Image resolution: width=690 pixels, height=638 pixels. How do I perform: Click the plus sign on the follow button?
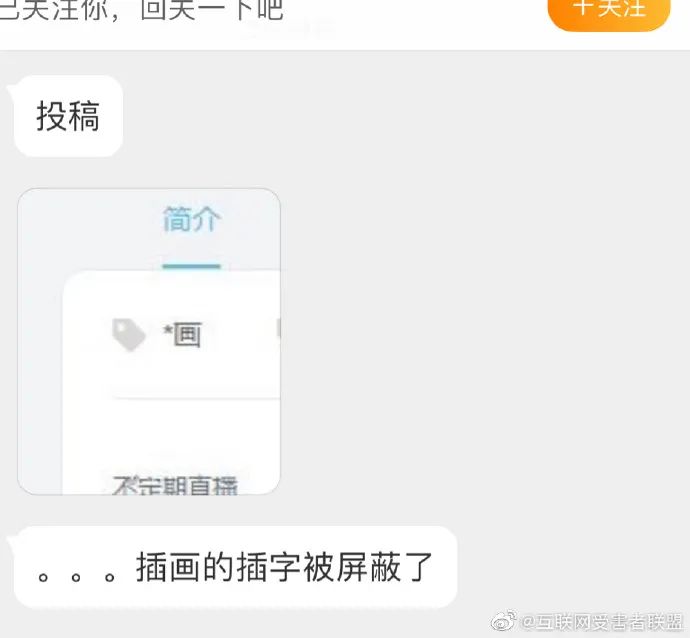point(584,8)
